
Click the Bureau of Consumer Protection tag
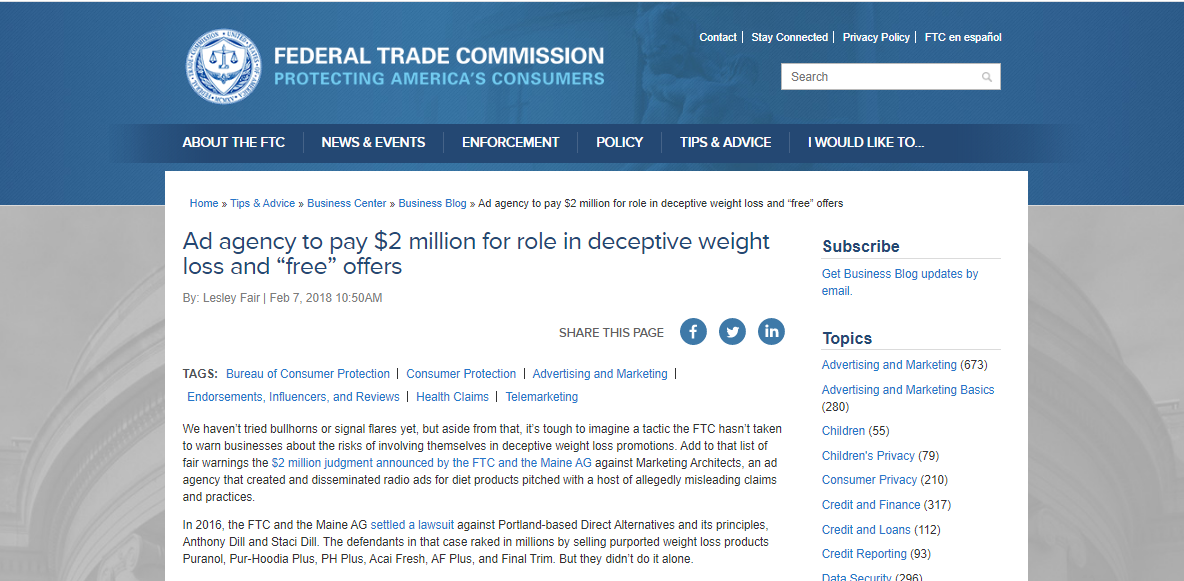pyautogui.click(x=308, y=374)
